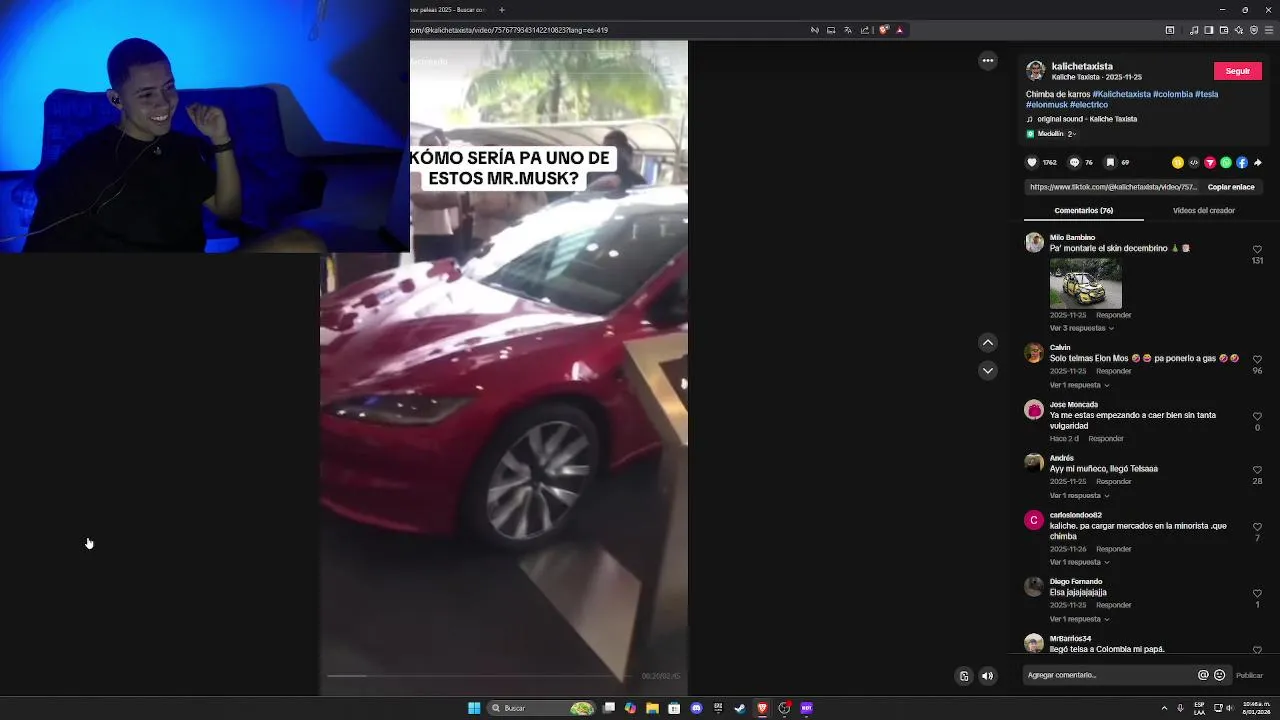Open Steam from the taskbar
Screen dimensions: 1280x720
tap(740, 708)
